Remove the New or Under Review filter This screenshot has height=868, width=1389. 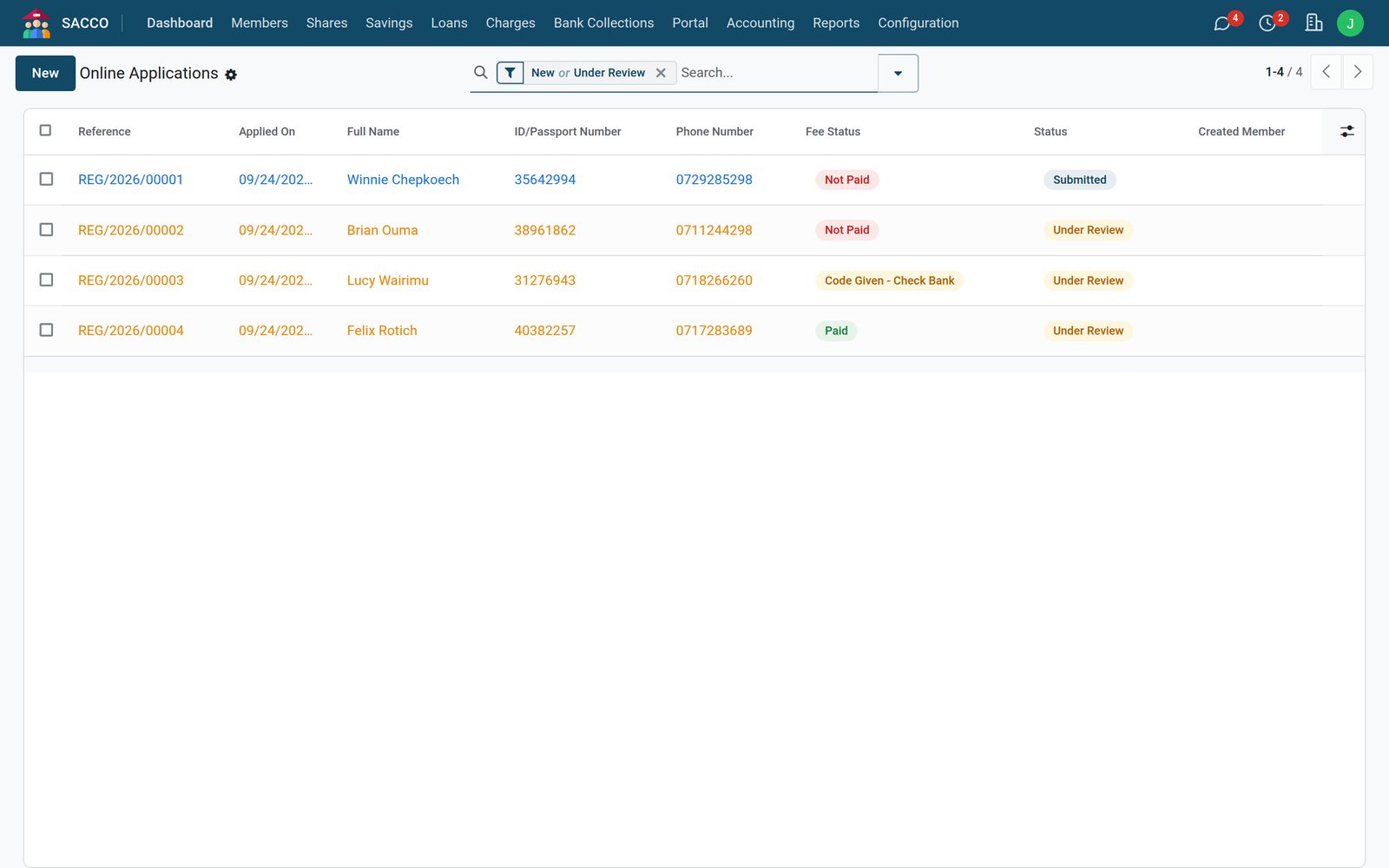point(661,73)
